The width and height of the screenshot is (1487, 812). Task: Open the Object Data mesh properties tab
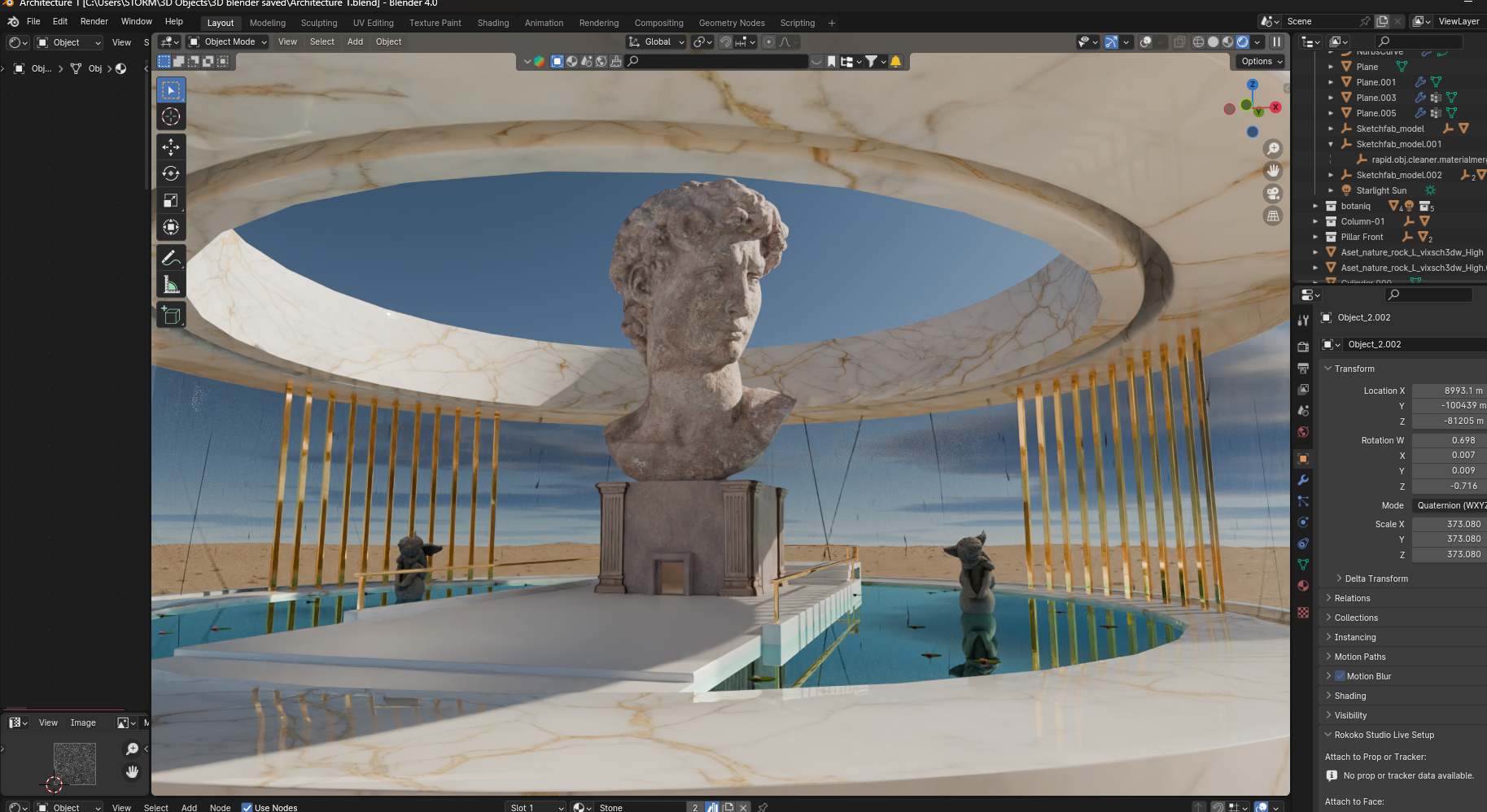(x=1303, y=565)
